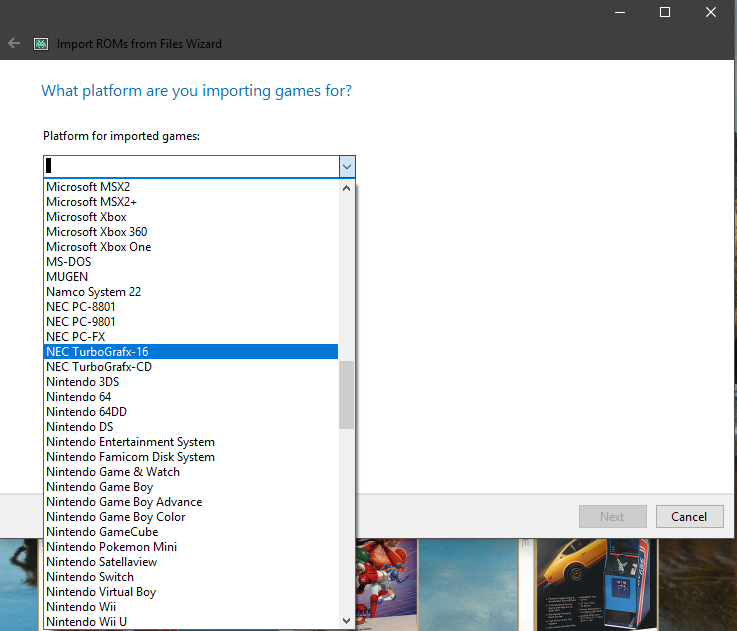Choose Nintendo Wii platform

point(191,607)
